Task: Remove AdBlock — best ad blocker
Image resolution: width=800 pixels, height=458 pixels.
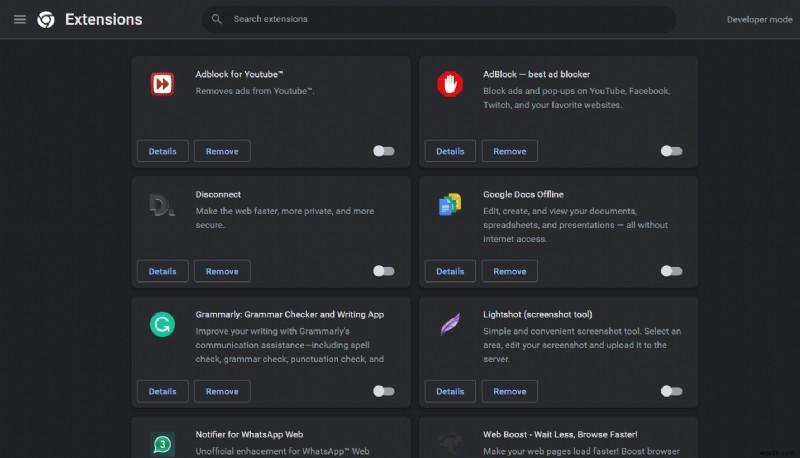Action: pos(510,151)
